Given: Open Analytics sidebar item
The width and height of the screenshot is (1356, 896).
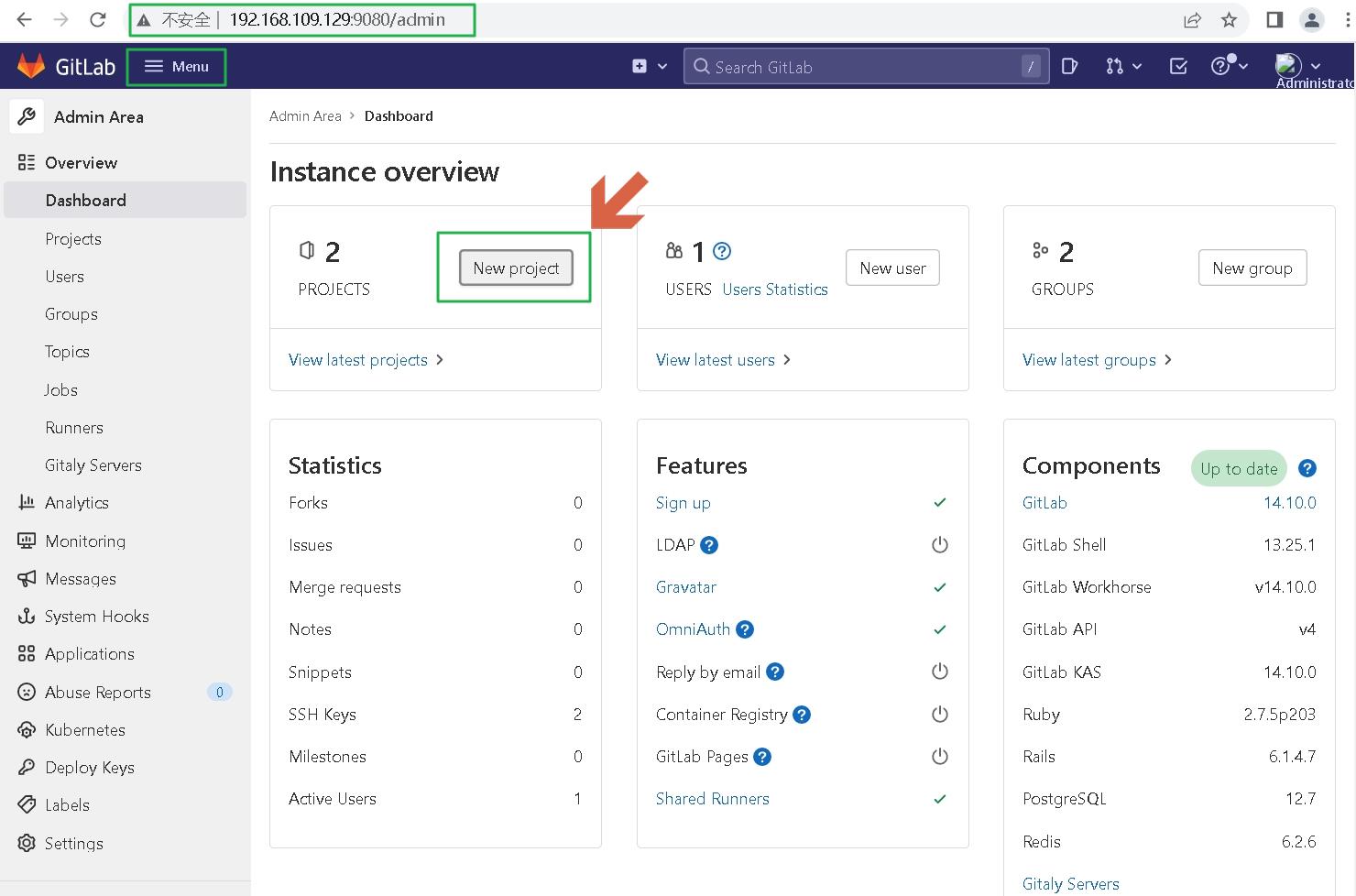Looking at the screenshot, I should [77, 503].
